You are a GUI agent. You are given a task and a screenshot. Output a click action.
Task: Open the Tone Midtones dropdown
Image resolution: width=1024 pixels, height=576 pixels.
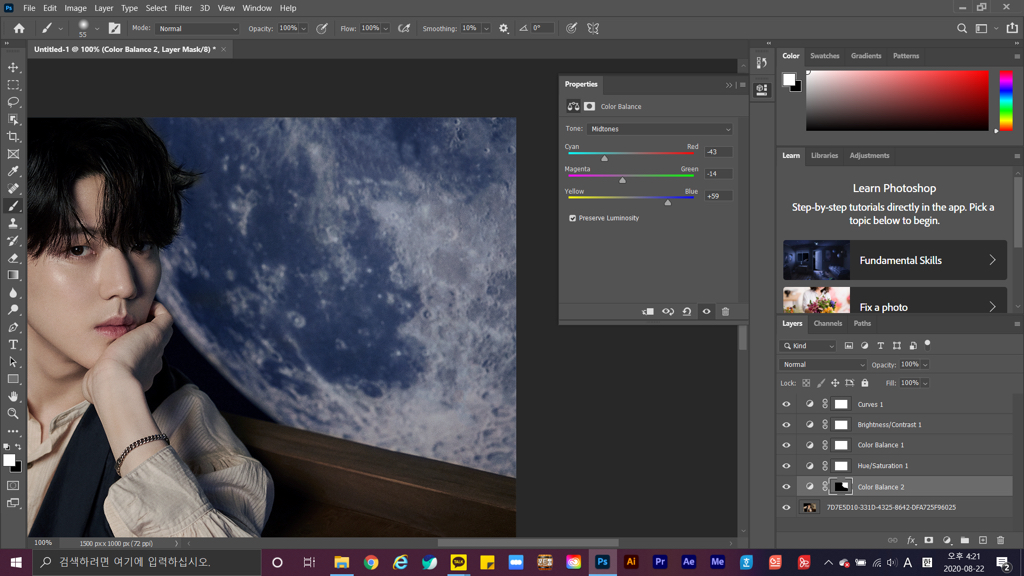(660, 129)
